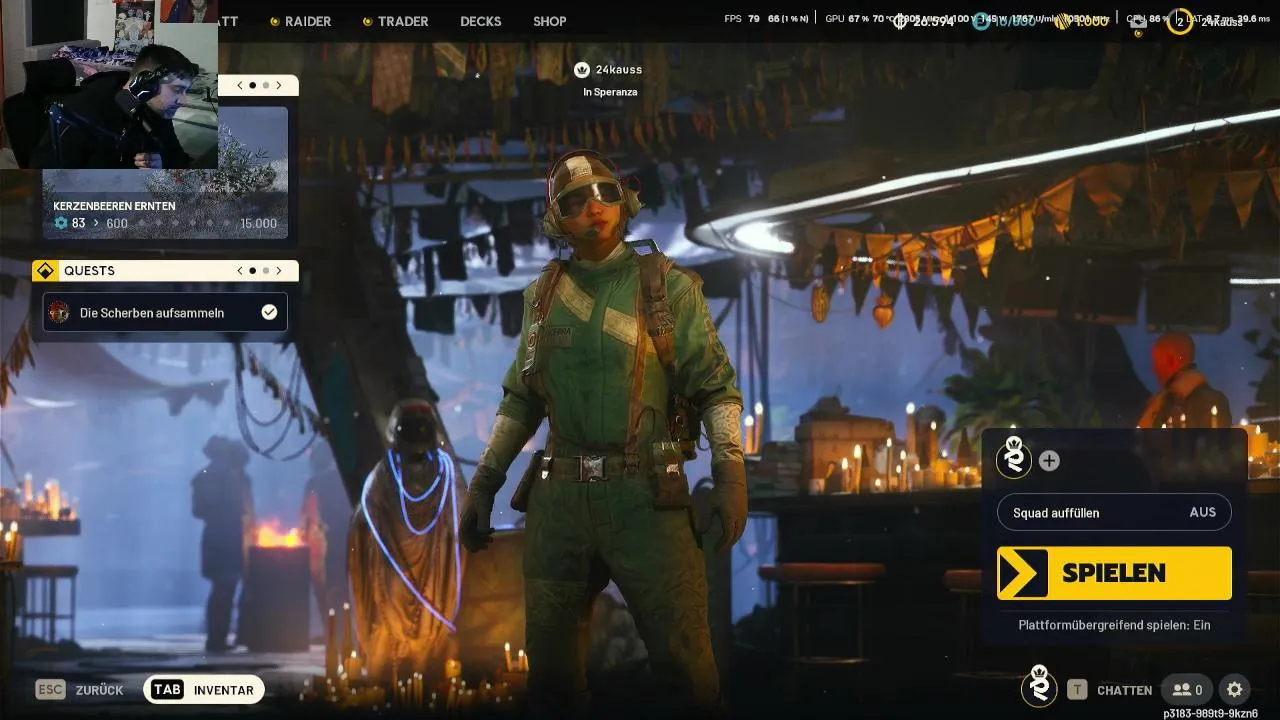Open the SHOP tab

coord(550,21)
